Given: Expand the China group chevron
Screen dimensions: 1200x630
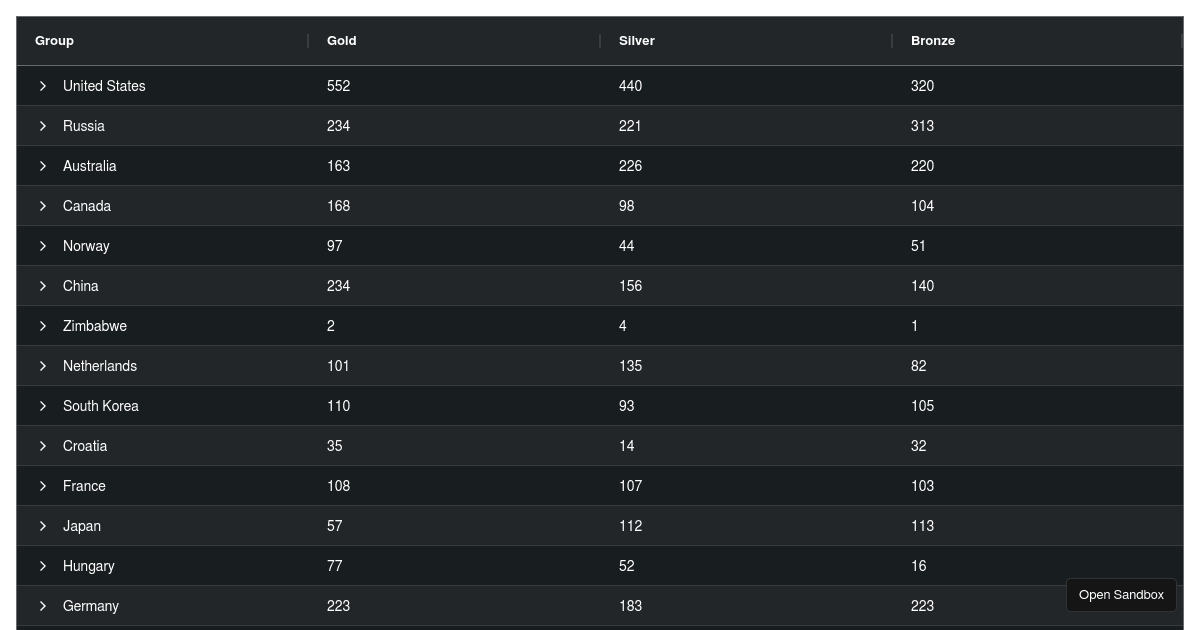Looking at the screenshot, I should tap(43, 286).
